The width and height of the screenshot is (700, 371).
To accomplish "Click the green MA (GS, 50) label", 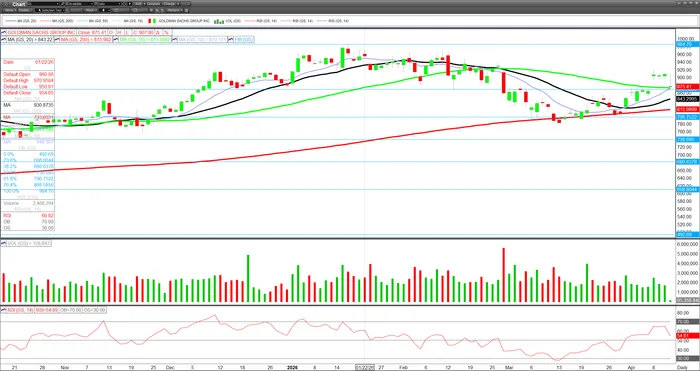I will [145, 39].
